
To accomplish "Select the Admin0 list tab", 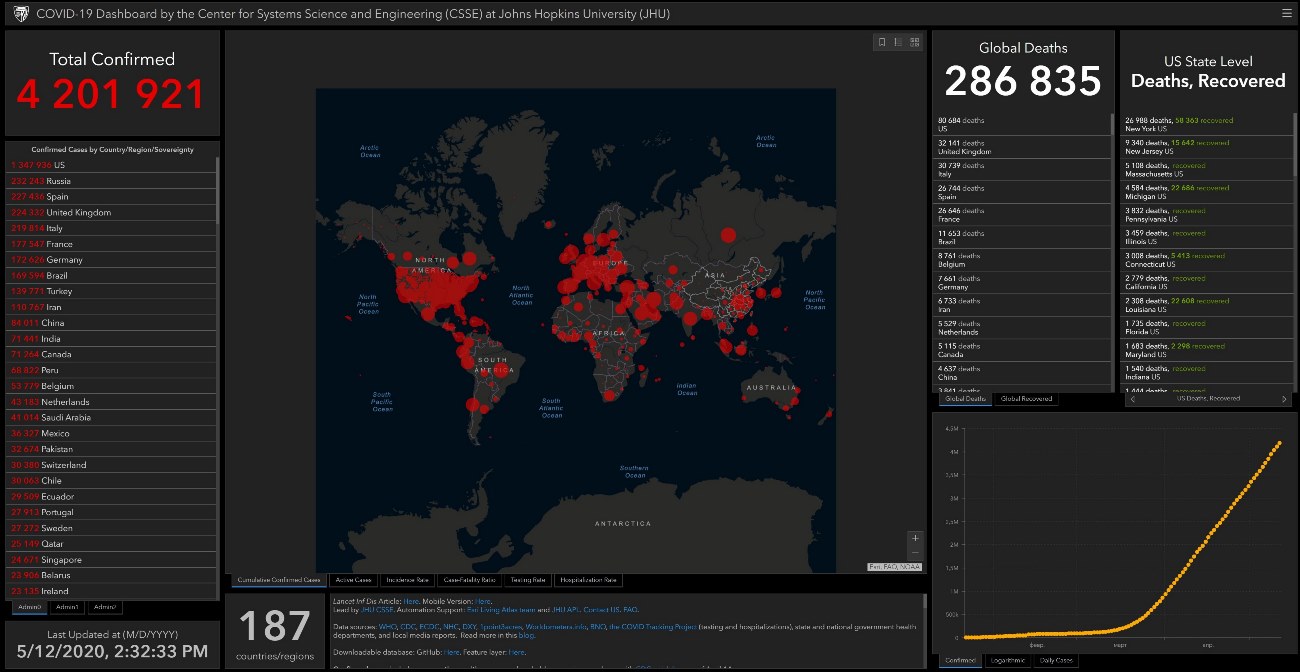I will click(29, 607).
